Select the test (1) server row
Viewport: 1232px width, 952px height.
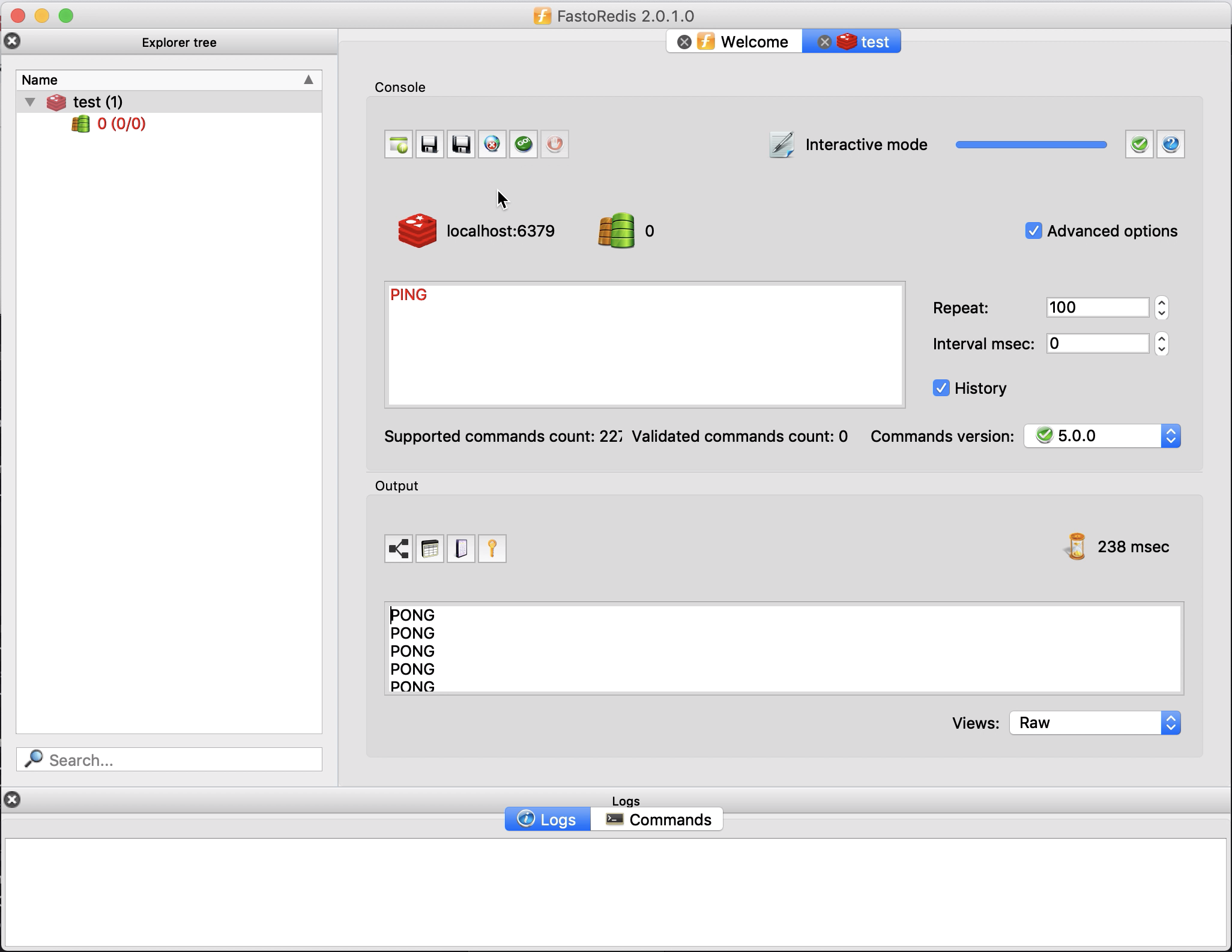[169, 102]
